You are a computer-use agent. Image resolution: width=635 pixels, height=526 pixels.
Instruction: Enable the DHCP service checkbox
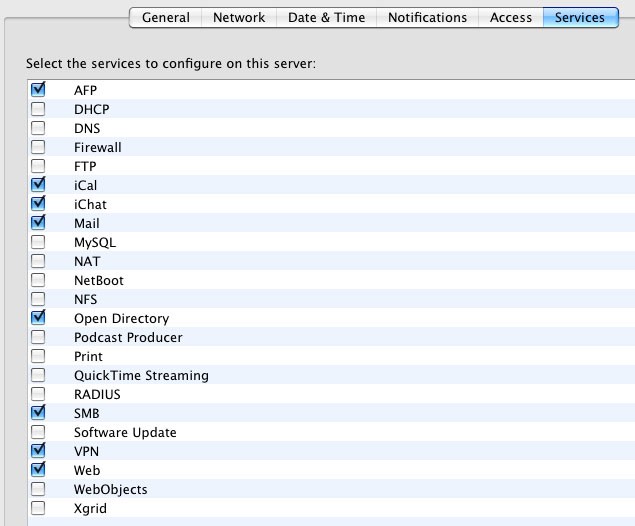click(x=38, y=109)
